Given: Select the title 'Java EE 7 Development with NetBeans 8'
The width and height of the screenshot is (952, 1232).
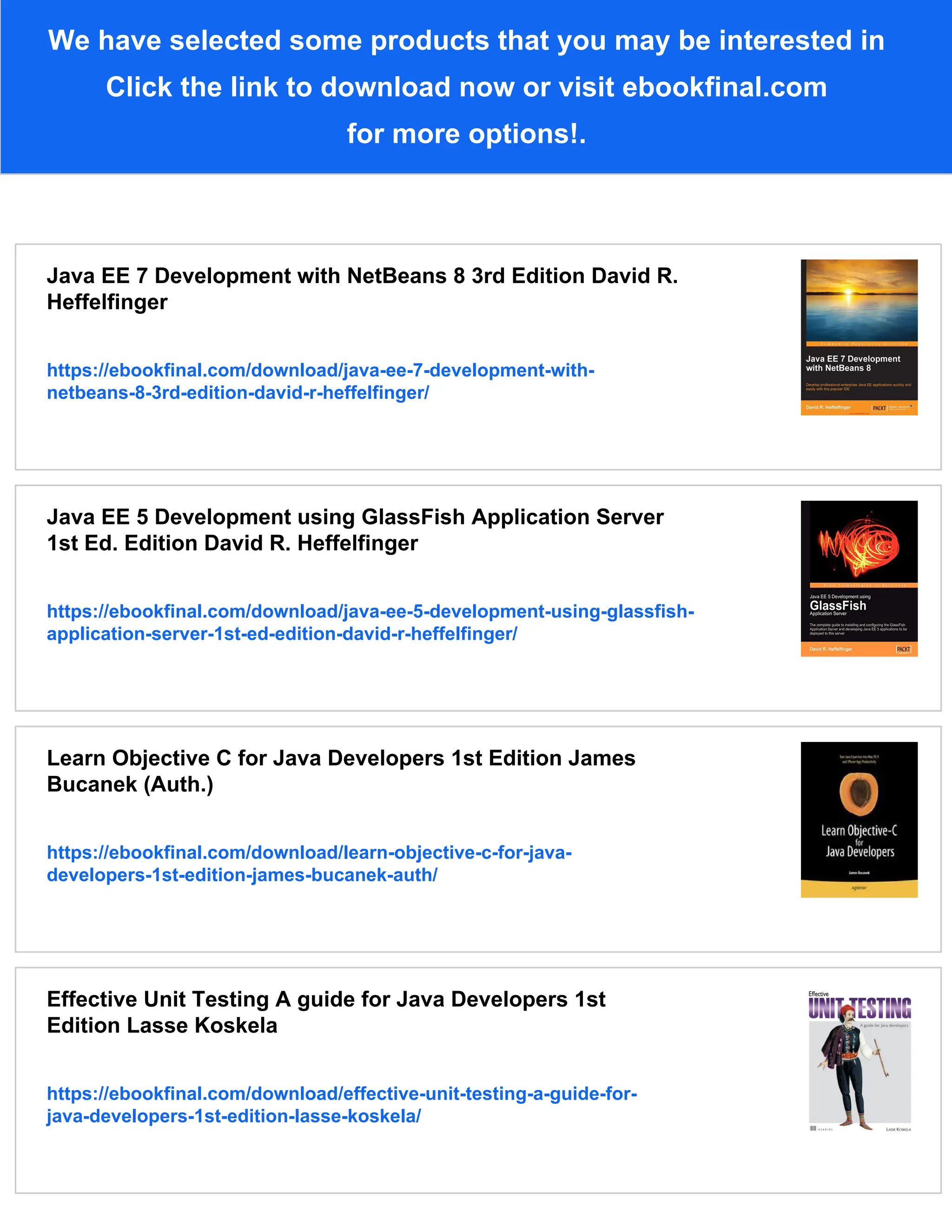Looking at the screenshot, I should pyautogui.click(x=256, y=276).
